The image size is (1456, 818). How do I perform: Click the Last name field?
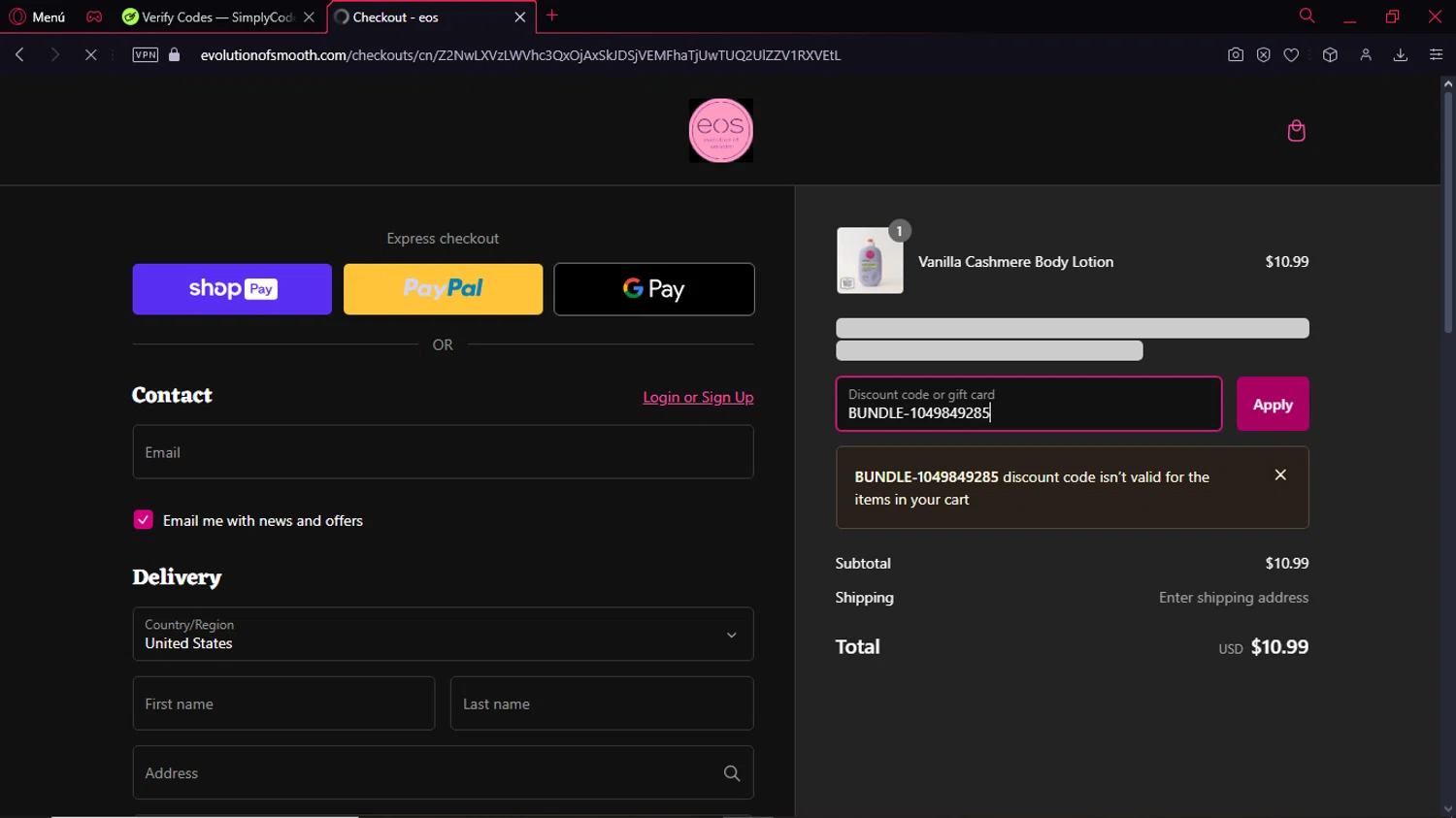click(602, 703)
